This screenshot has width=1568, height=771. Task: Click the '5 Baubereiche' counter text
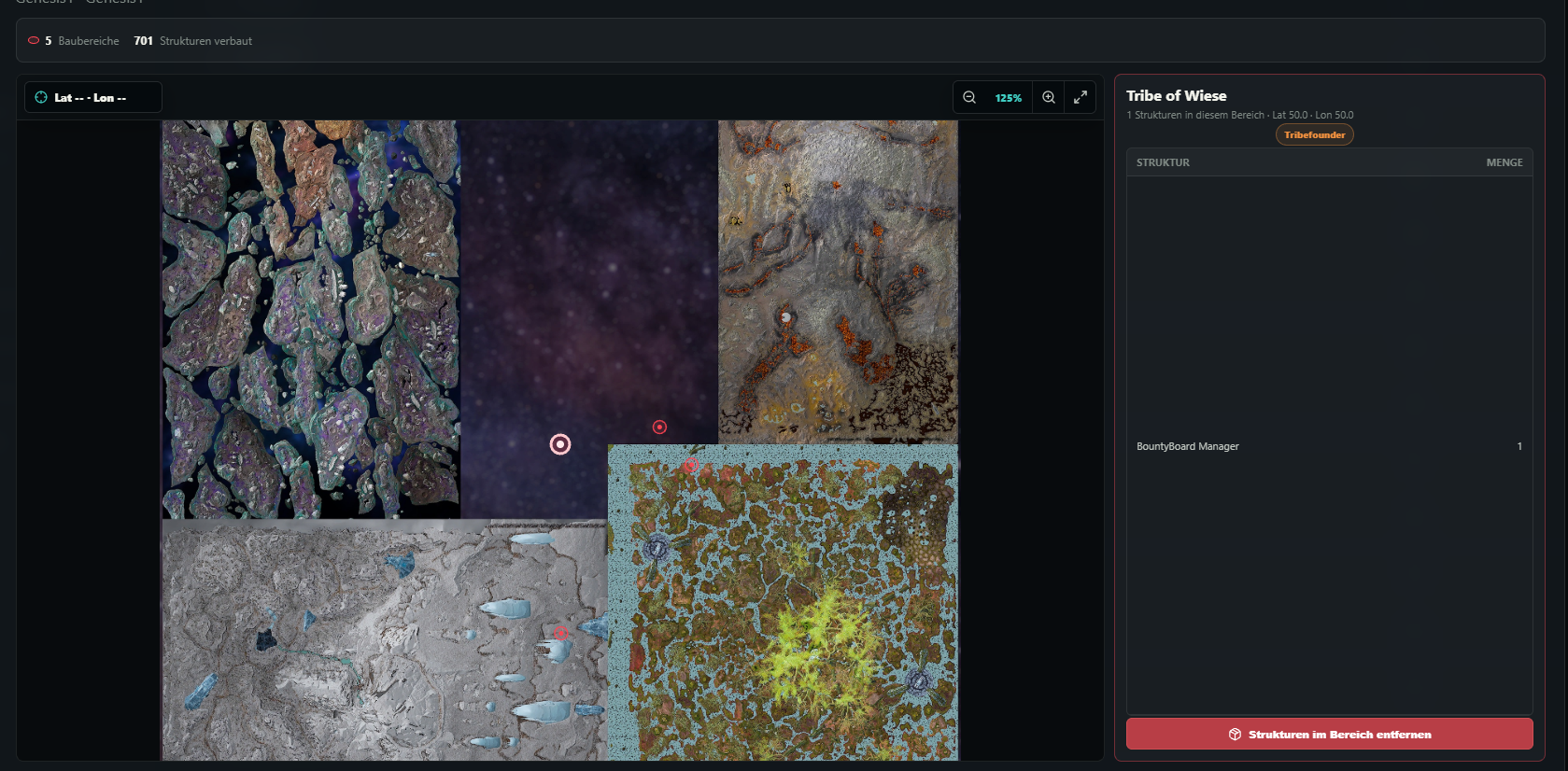(x=82, y=41)
